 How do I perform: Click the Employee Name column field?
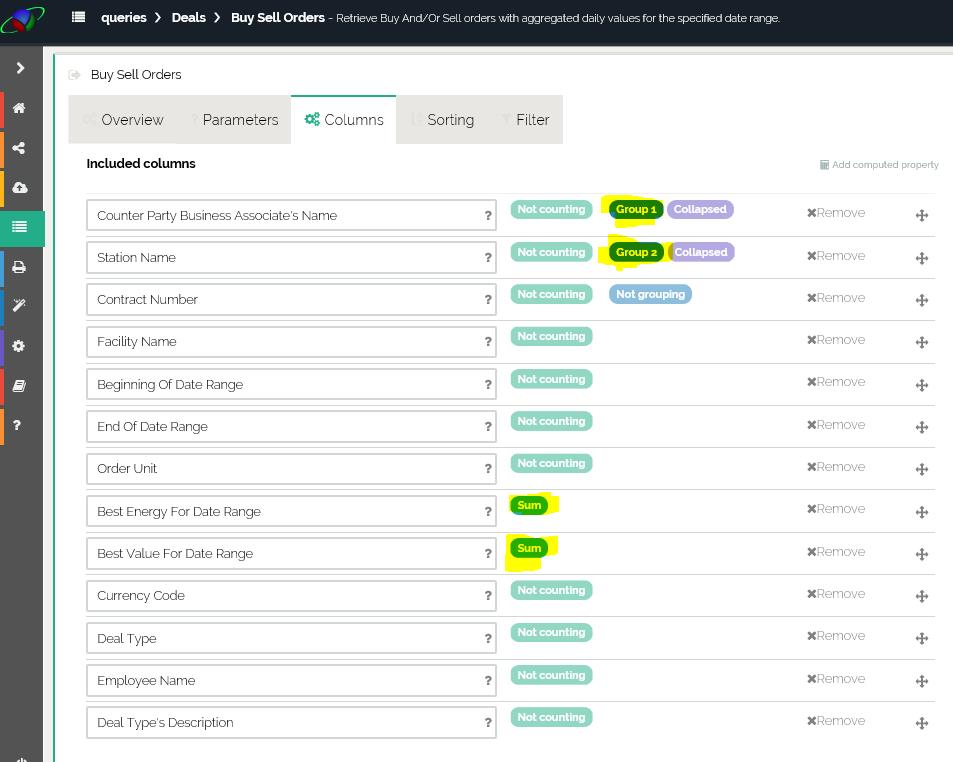tap(283, 681)
